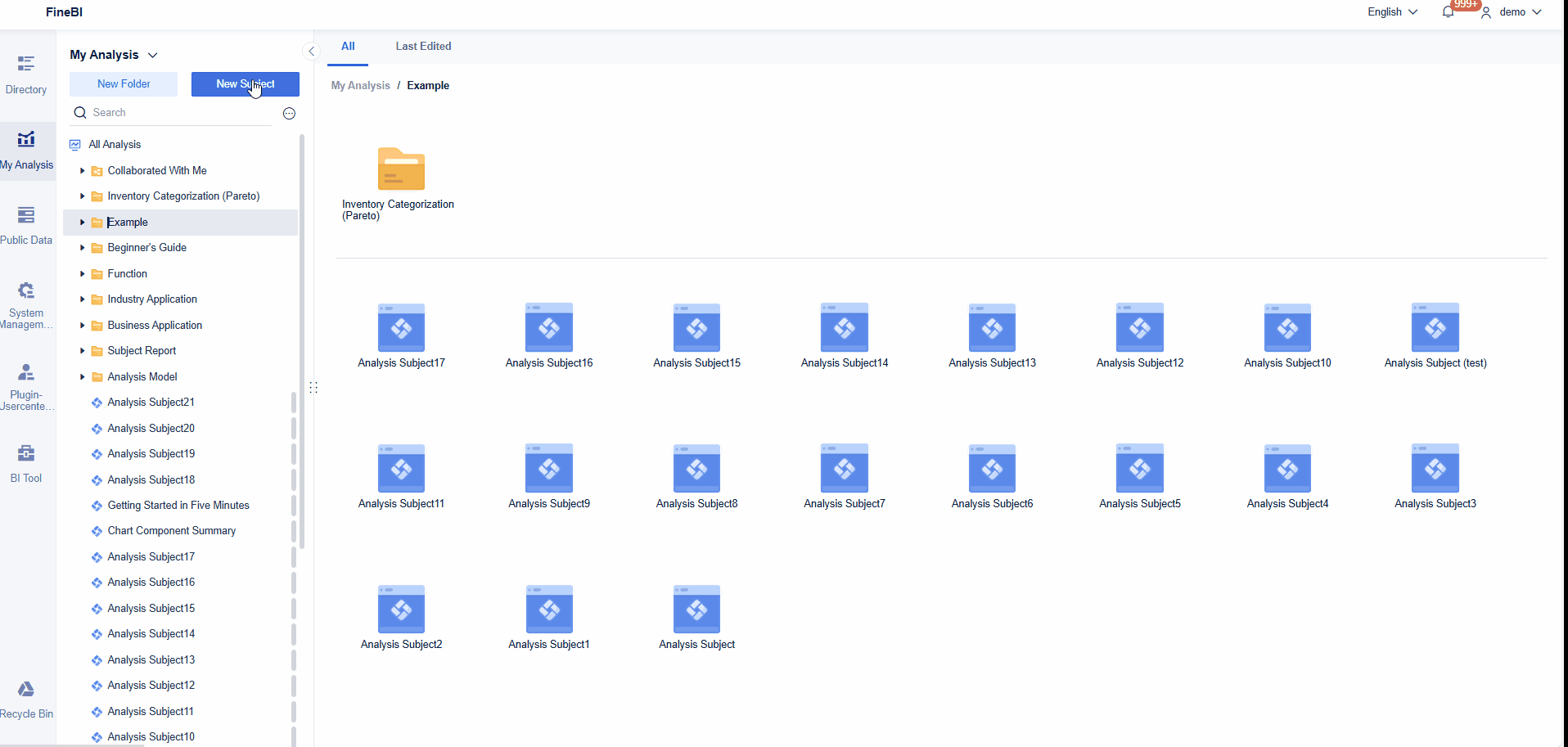Expand the Analysis Model folder arrow
Viewport: 1568px width, 747px height.
[x=82, y=377]
